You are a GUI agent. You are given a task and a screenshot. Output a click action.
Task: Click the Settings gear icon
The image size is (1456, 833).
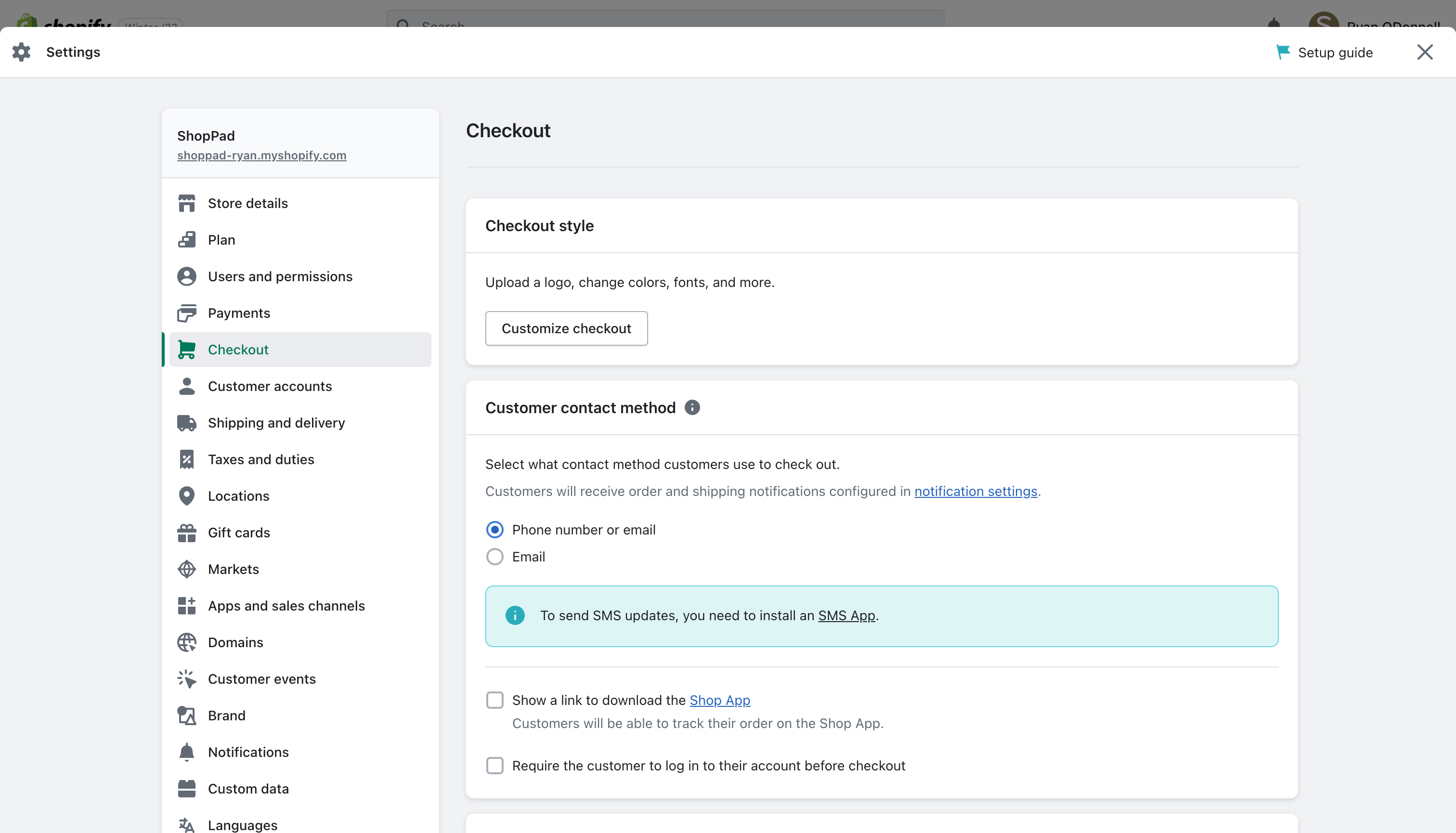21,52
